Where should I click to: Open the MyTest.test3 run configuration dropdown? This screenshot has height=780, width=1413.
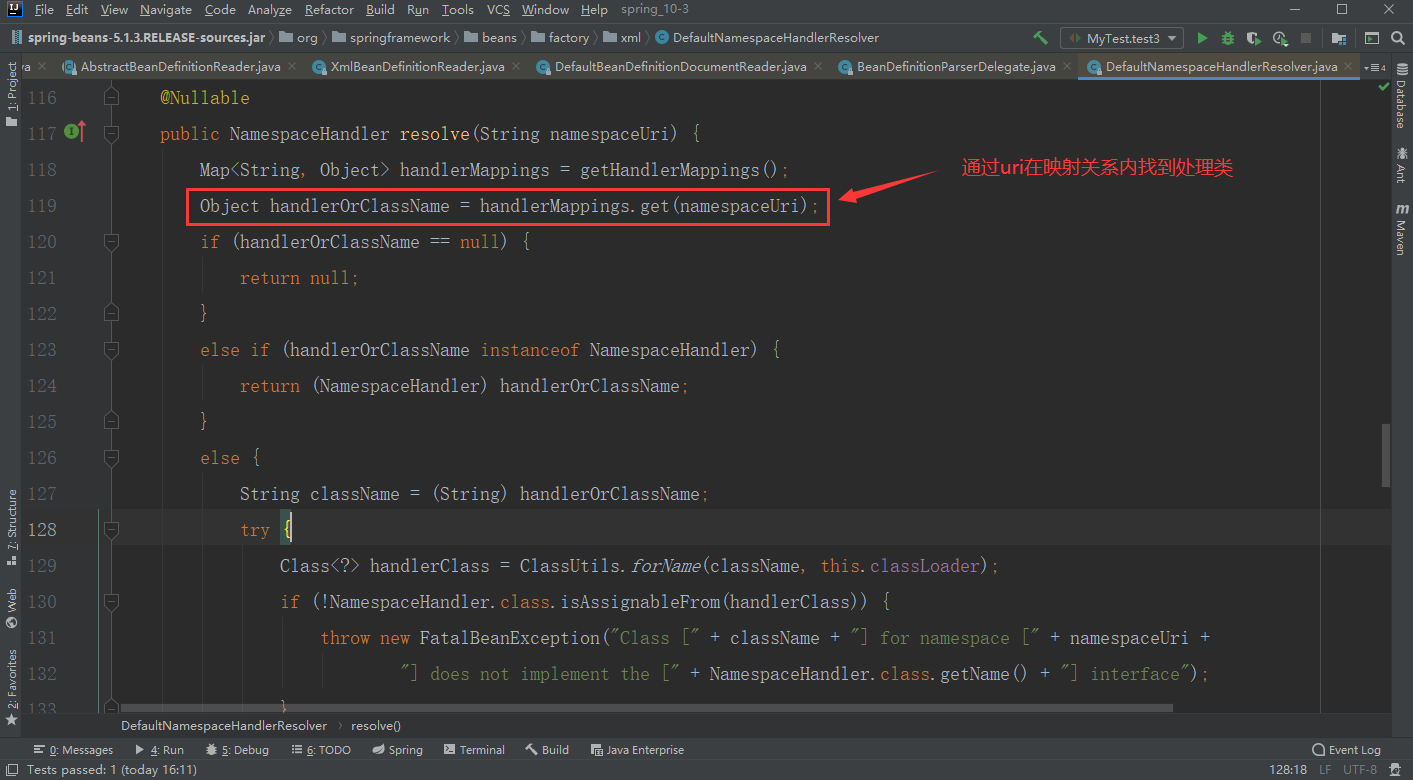1121,38
